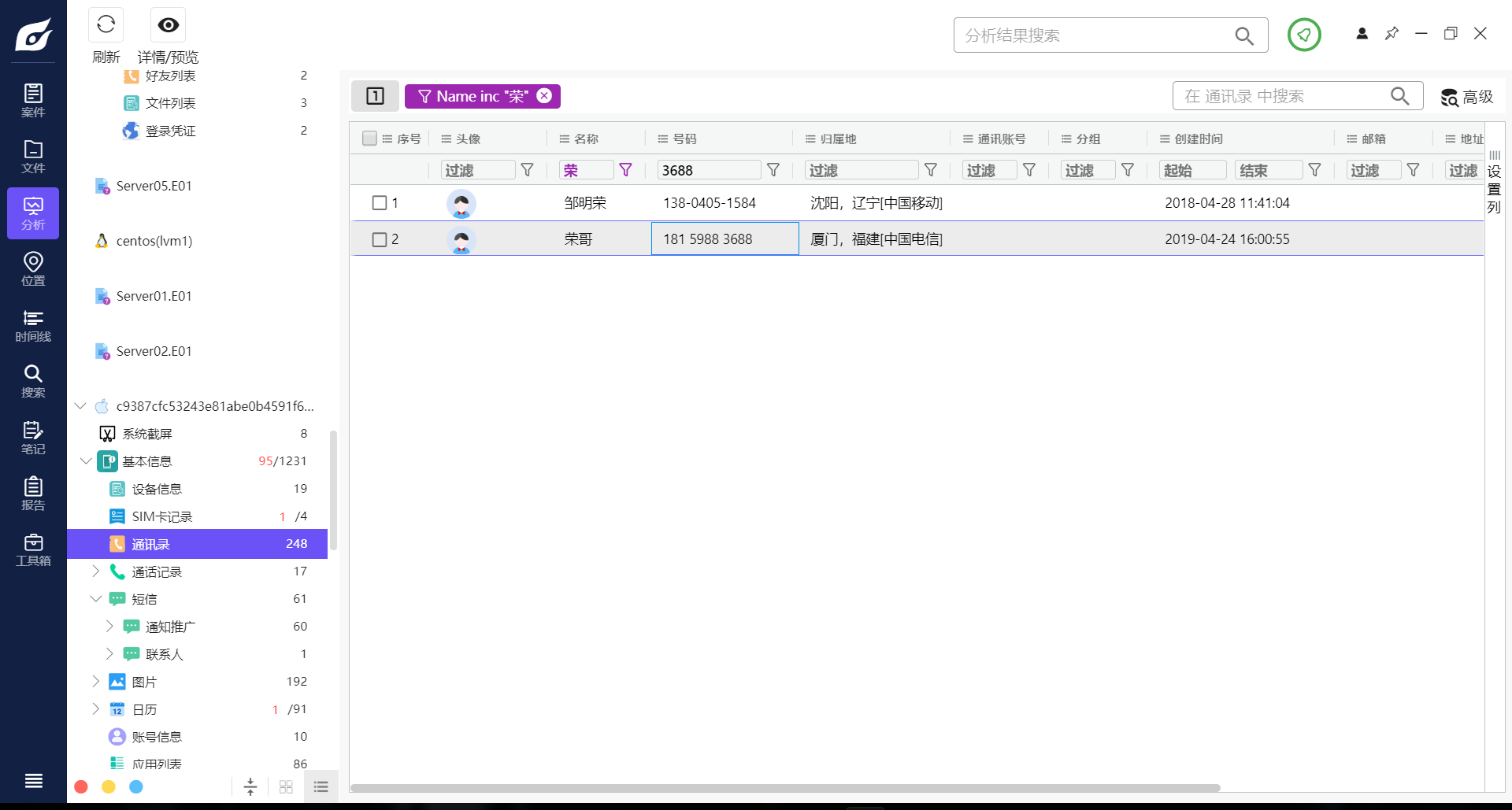Collapse the 短信 tree node

point(96,598)
